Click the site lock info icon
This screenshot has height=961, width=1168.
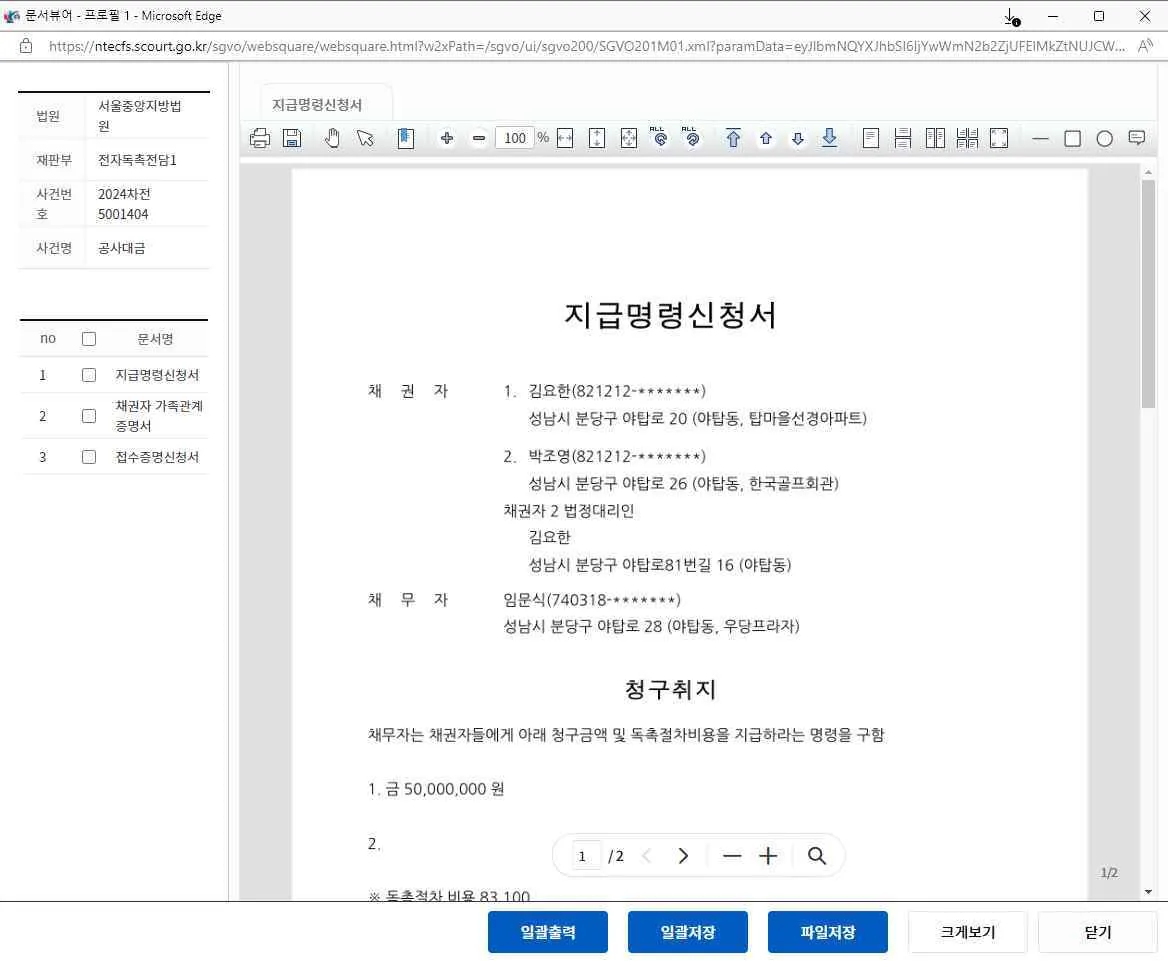pos(26,46)
